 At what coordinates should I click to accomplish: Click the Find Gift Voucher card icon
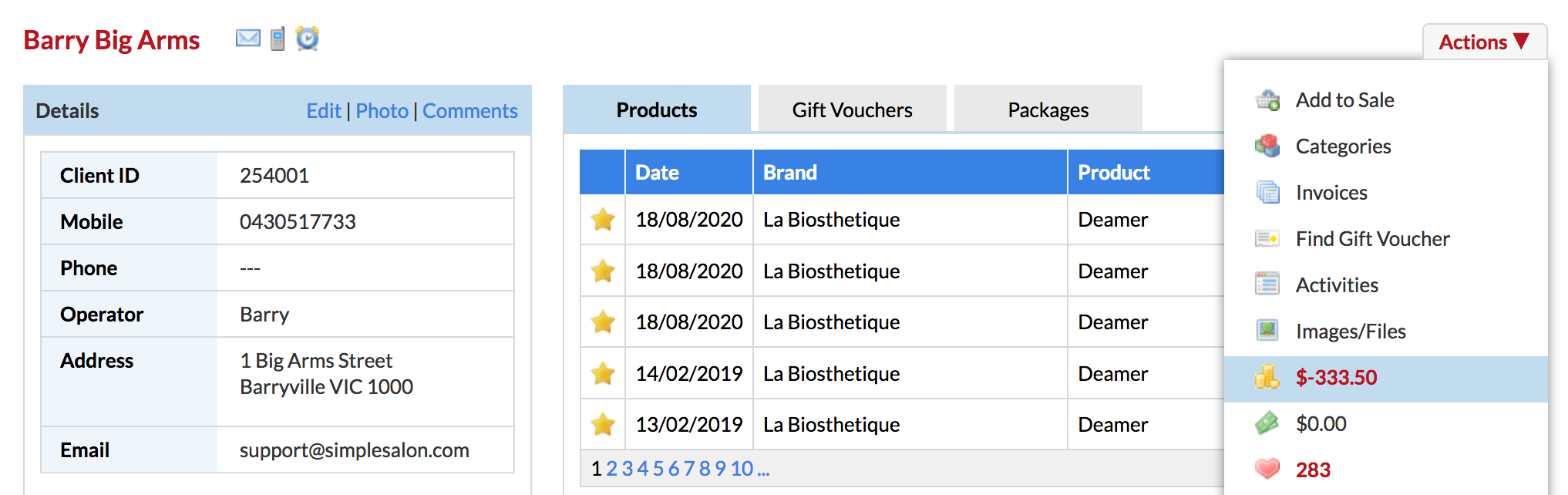tap(1267, 239)
